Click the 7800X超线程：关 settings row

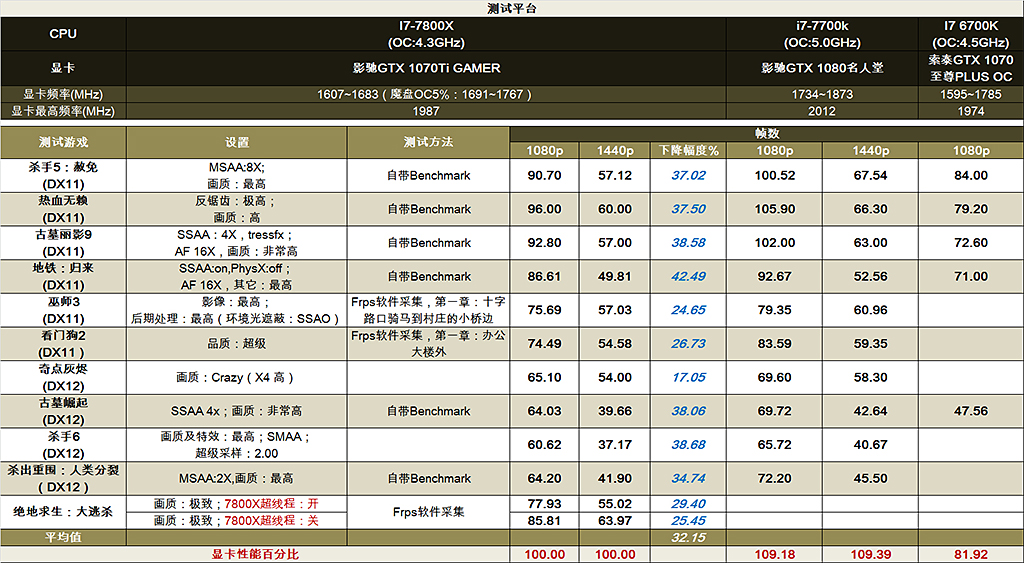point(236,521)
